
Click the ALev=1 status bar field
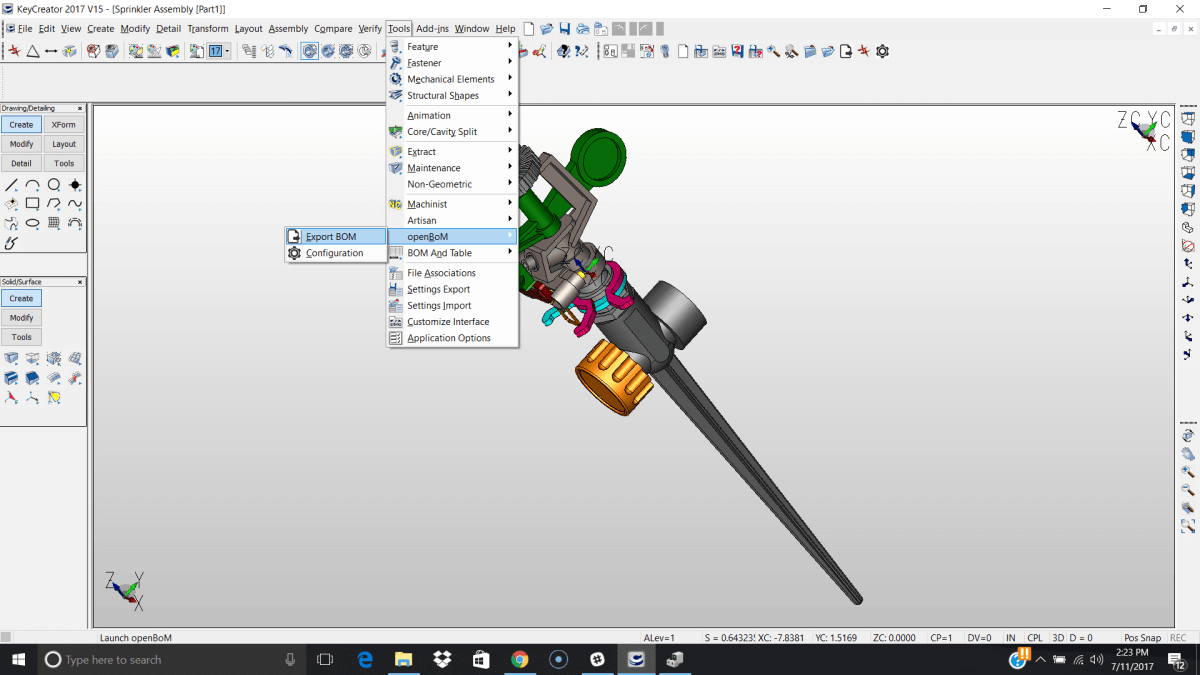point(659,638)
